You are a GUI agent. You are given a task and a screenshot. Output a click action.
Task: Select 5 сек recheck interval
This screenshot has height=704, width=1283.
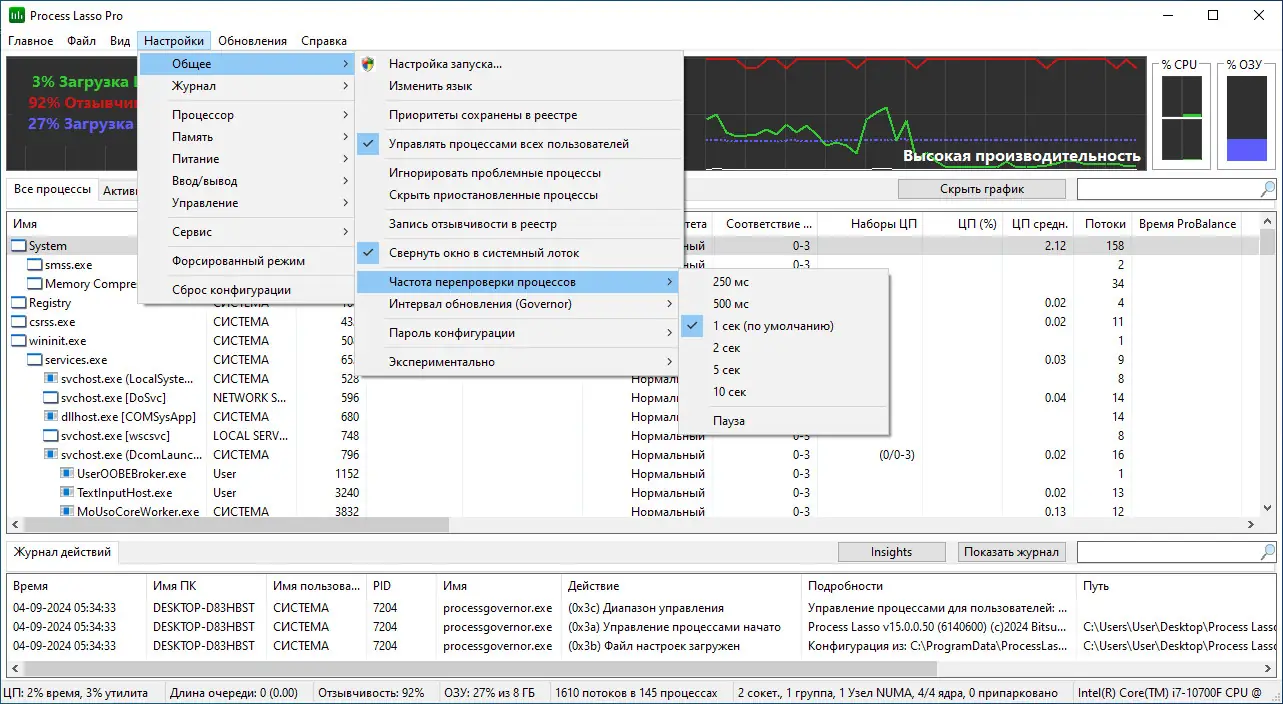(783, 370)
